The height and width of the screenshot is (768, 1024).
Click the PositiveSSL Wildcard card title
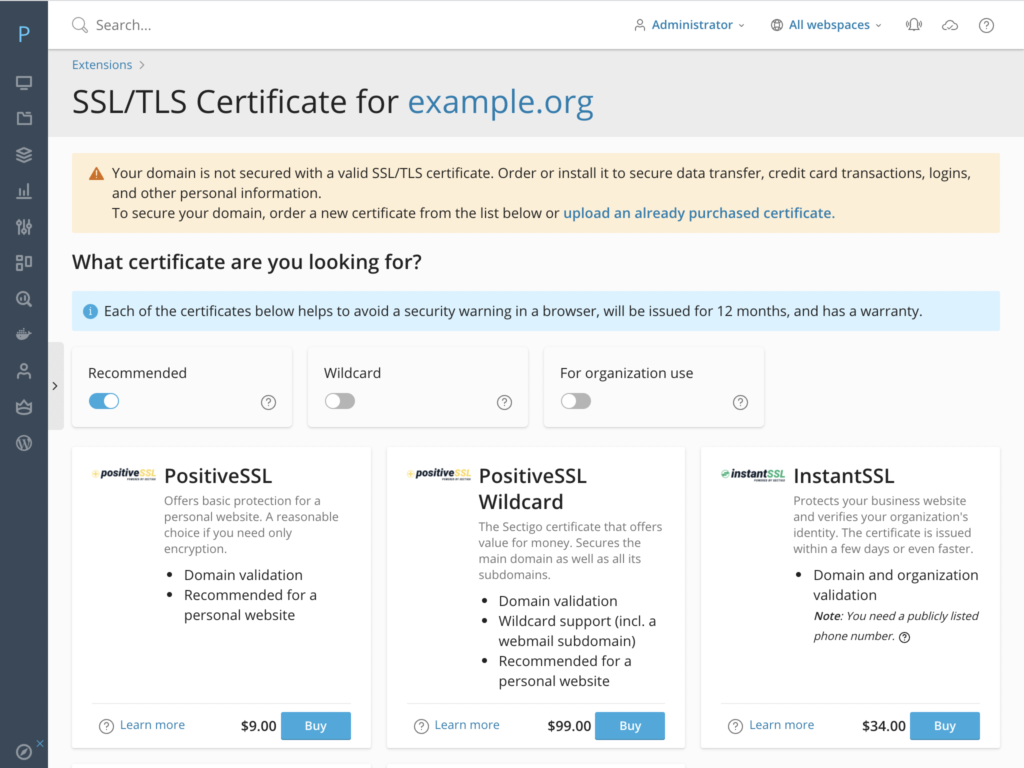click(x=532, y=488)
